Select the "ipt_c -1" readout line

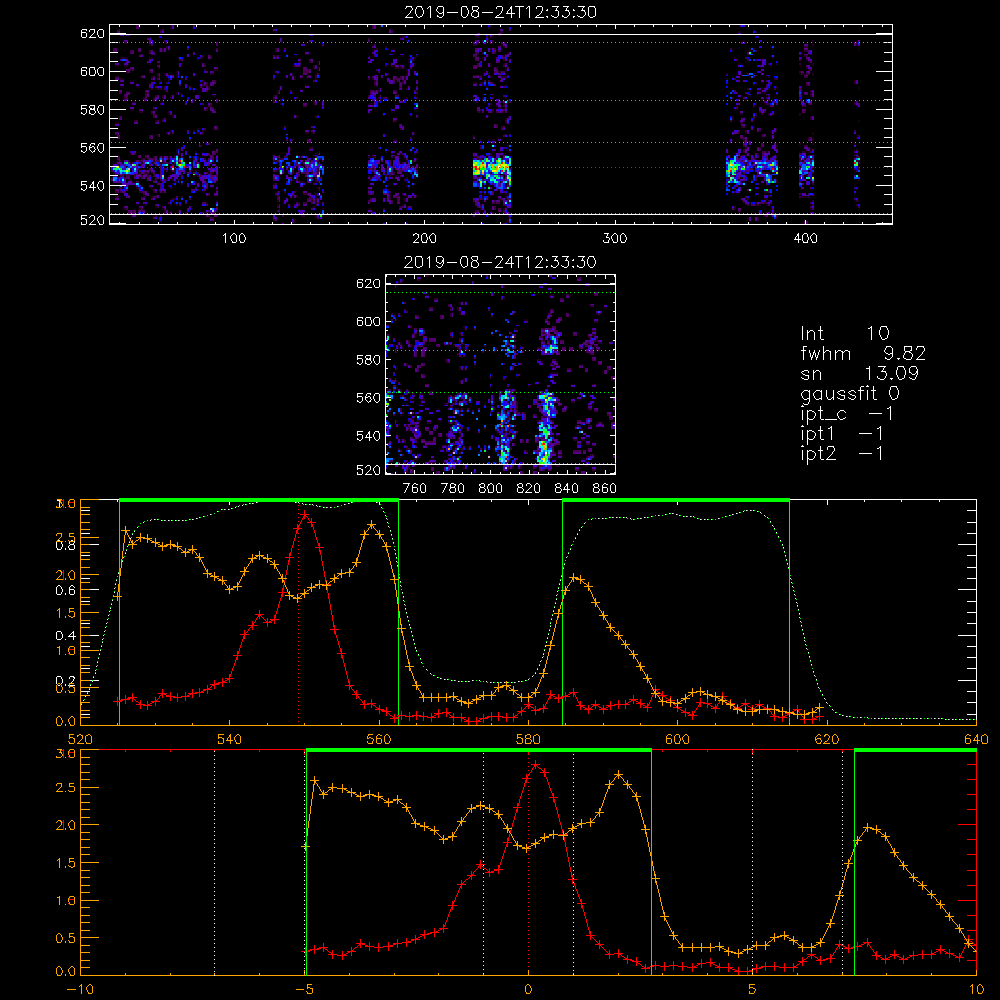[847, 414]
